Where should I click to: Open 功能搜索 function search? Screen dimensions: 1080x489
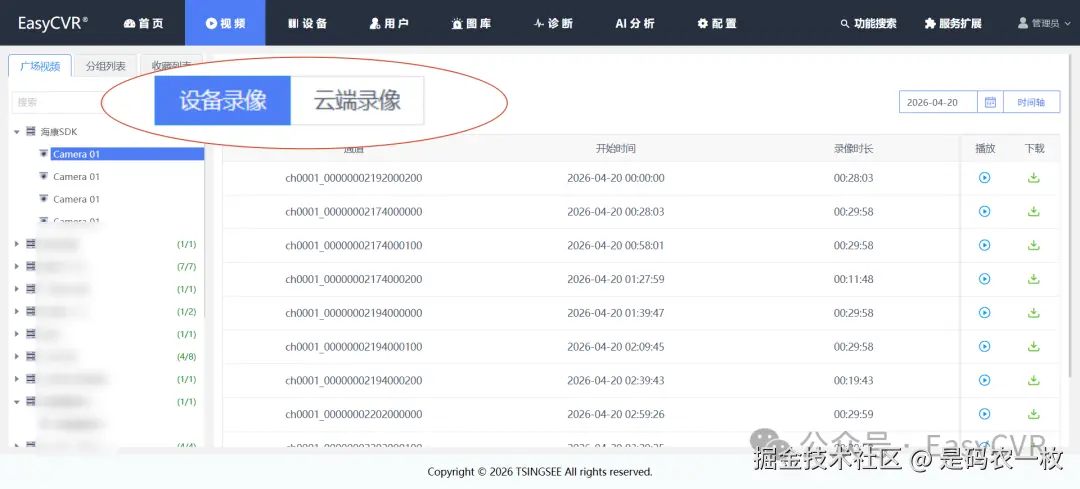pos(869,23)
